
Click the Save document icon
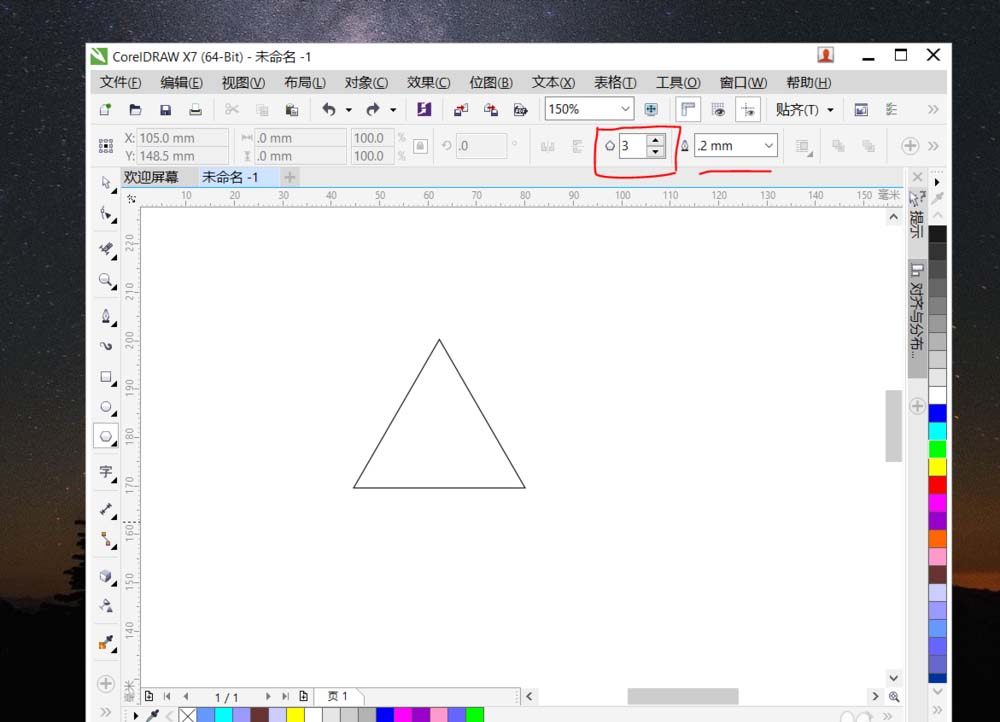pos(166,110)
